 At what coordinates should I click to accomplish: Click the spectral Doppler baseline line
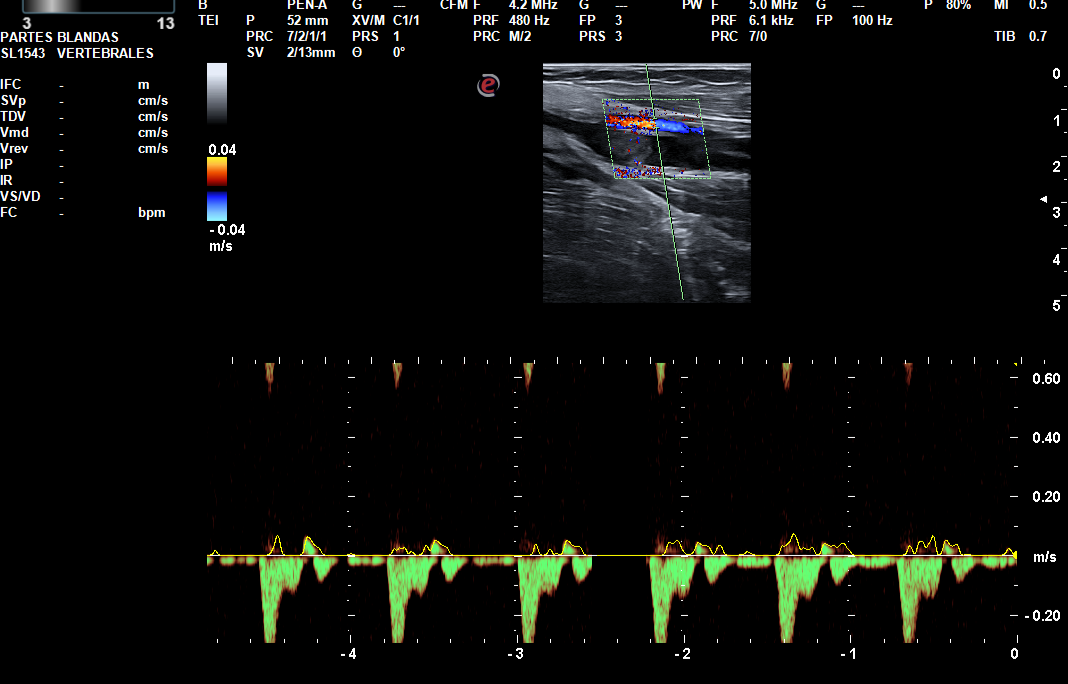pyautogui.click(x=610, y=556)
